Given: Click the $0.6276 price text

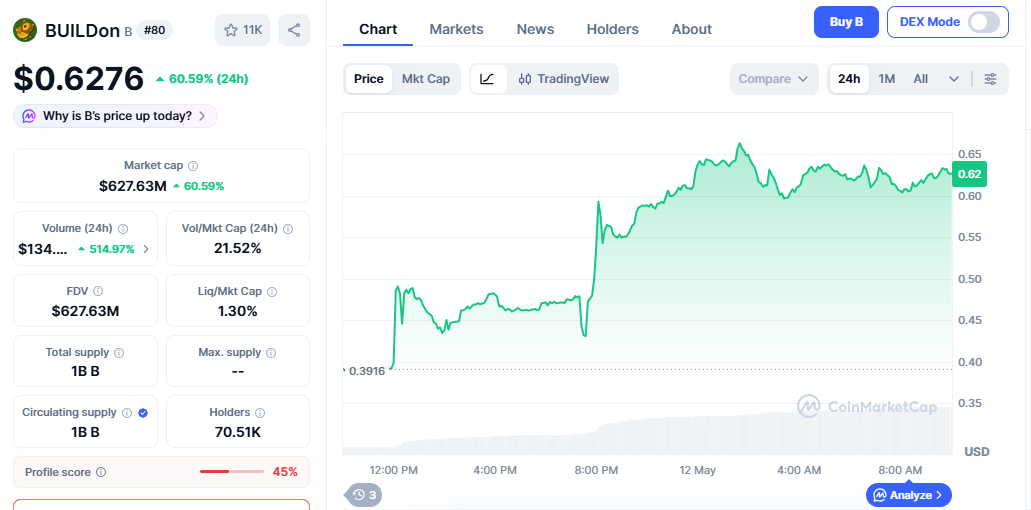Looking at the screenshot, I should [x=79, y=79].
